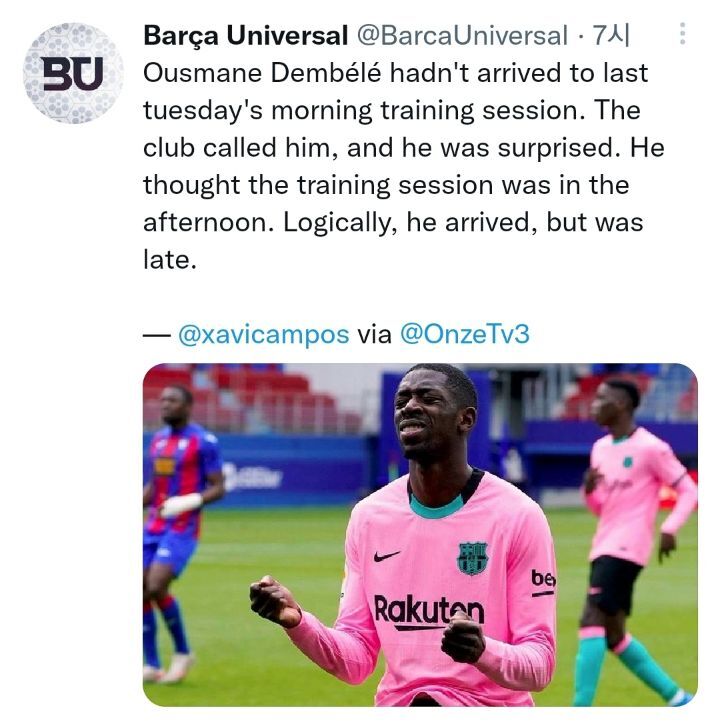Tap Dembélé's face in the photo
Screen dimensions: 720x728
(x=433, y=415)
